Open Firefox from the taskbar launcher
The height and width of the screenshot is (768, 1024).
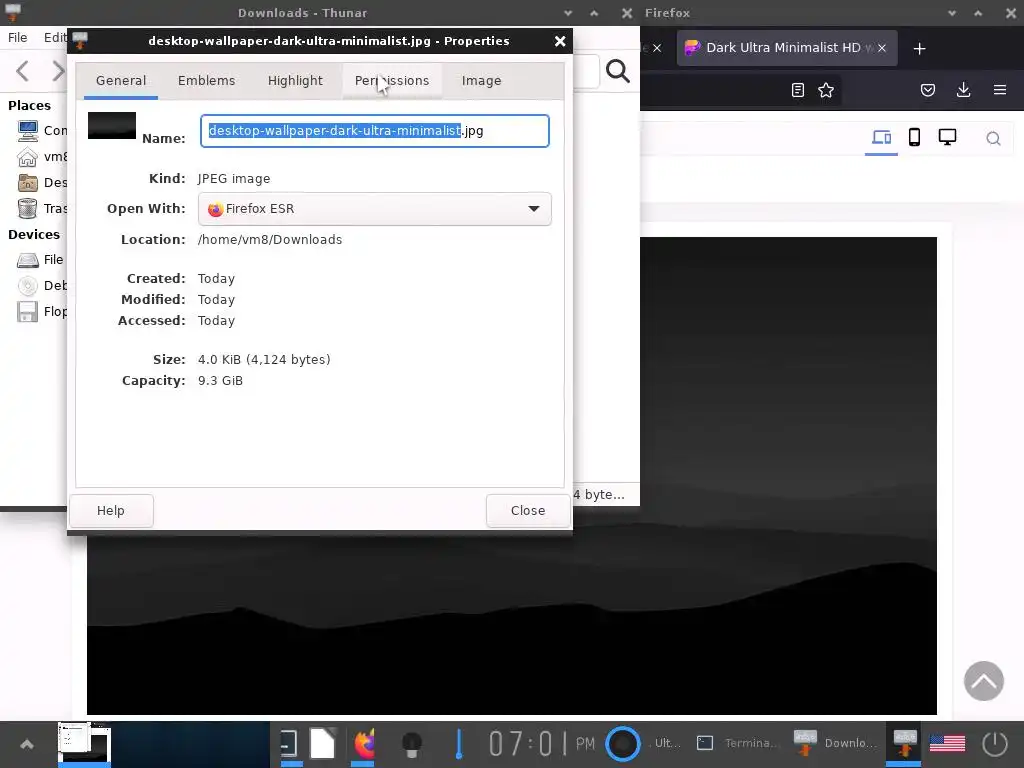pyautogui.click(x=364, y=744)
